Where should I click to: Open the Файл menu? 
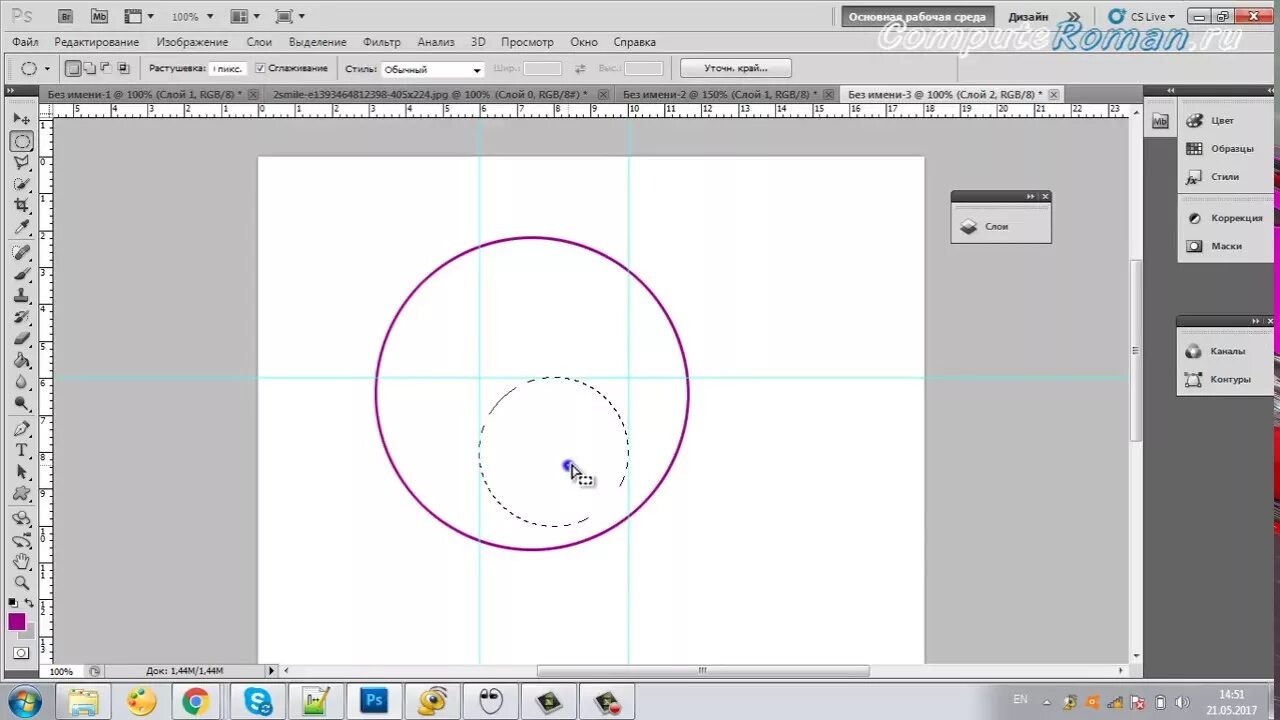coord(26,42)
